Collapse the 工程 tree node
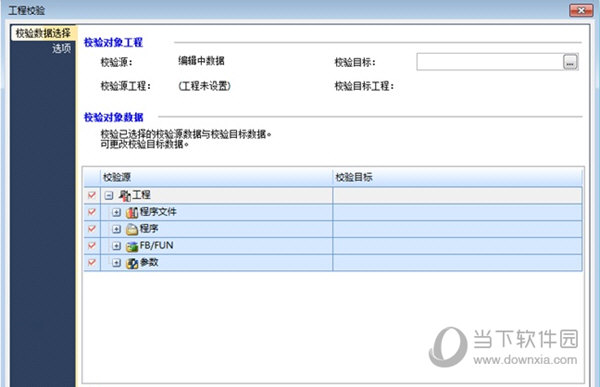 pyautogui.click(x=109, y=196)
